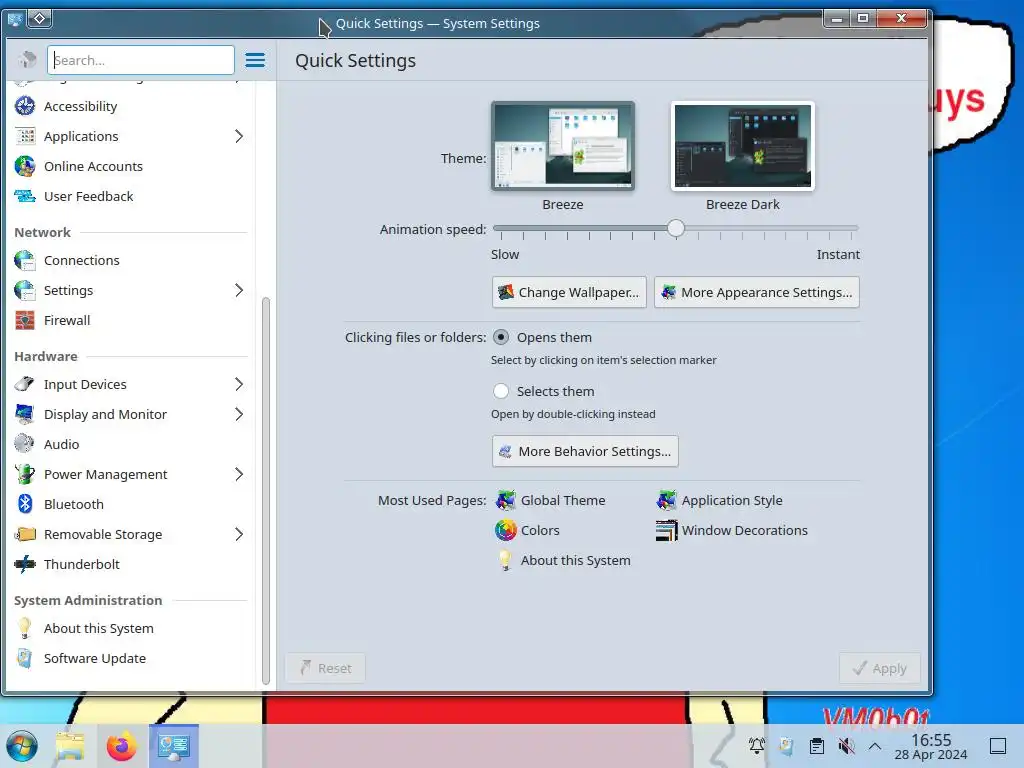
Task: Select the Breeze Dark theme thumbnail
Action: click(743, 146)
